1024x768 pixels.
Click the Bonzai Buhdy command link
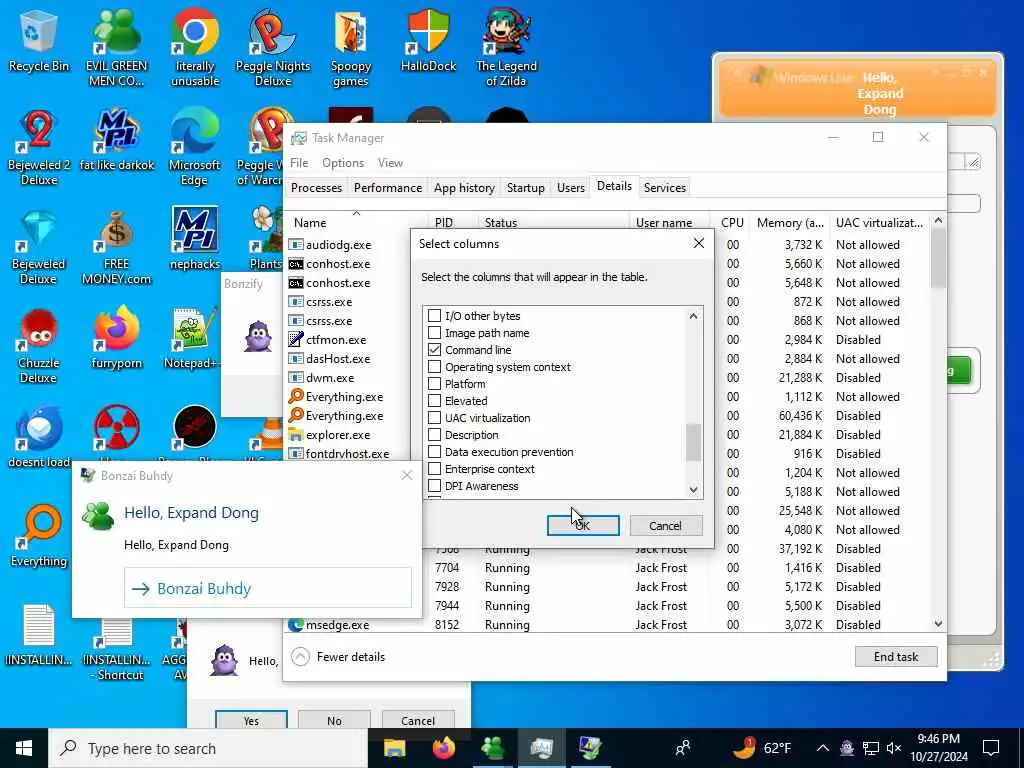coord(268,588)
